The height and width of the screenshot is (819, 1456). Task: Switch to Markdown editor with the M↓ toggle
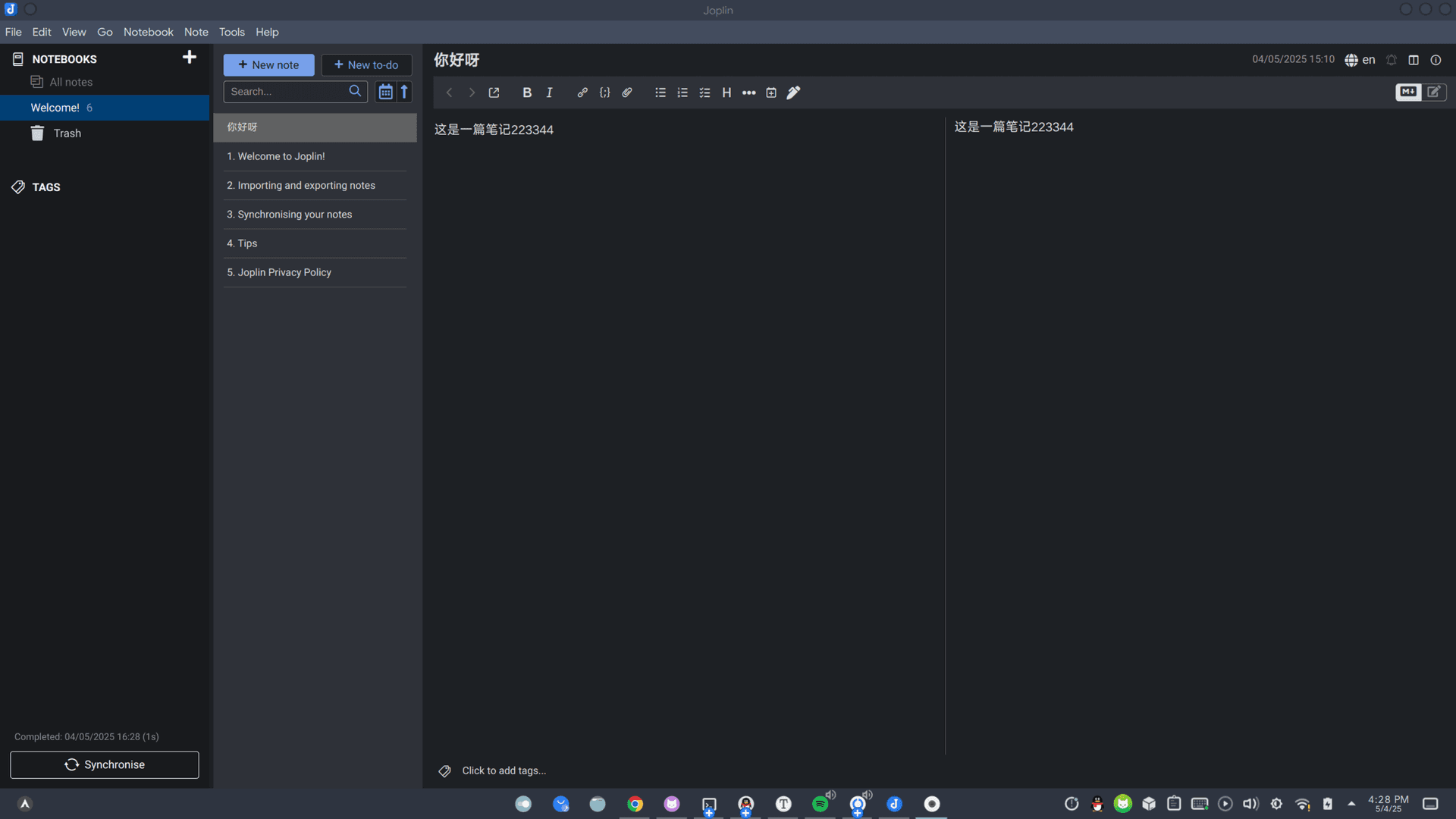[x=1408, y=92]
